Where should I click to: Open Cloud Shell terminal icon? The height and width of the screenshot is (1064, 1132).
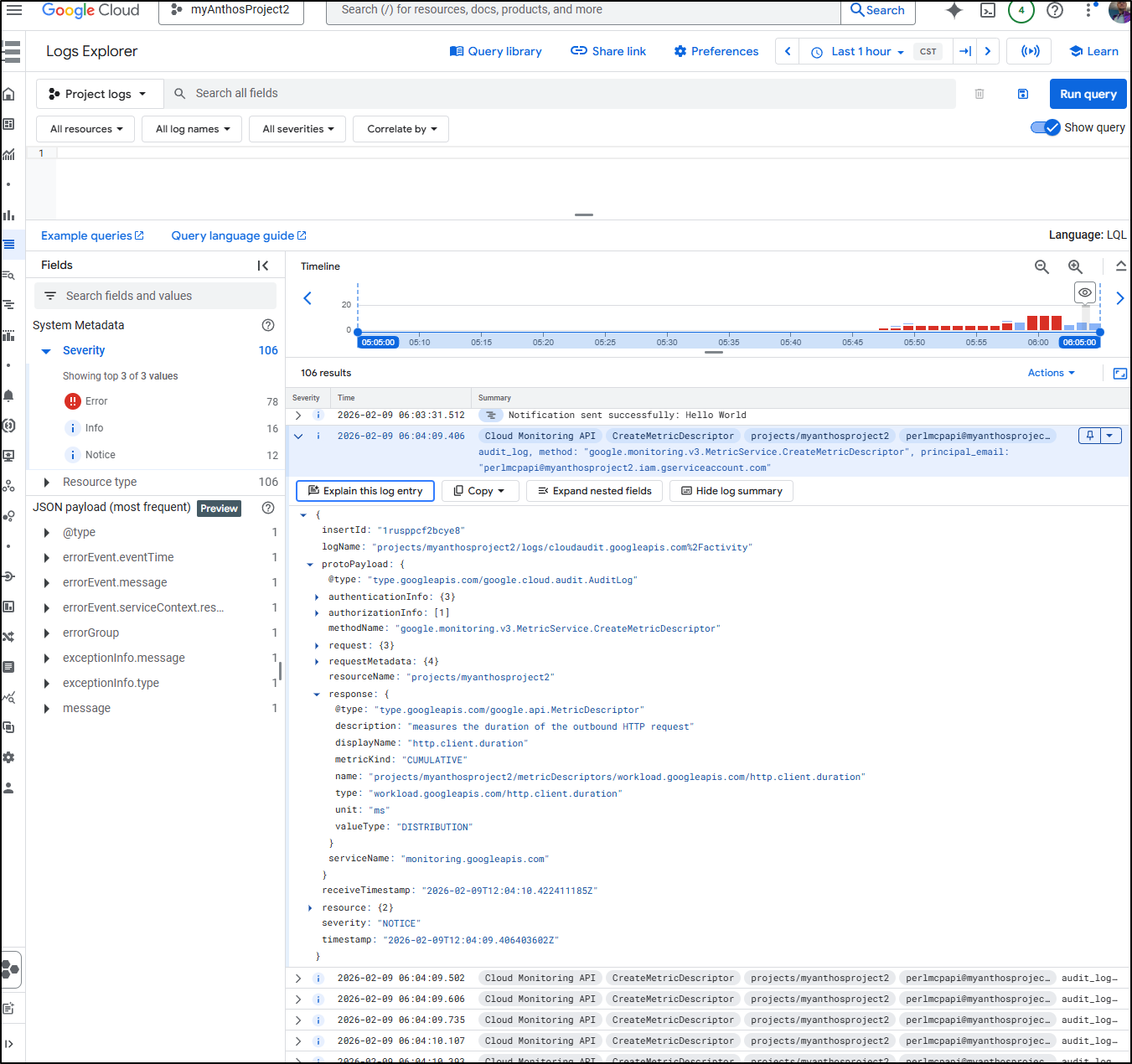click(x=988, y=10)
